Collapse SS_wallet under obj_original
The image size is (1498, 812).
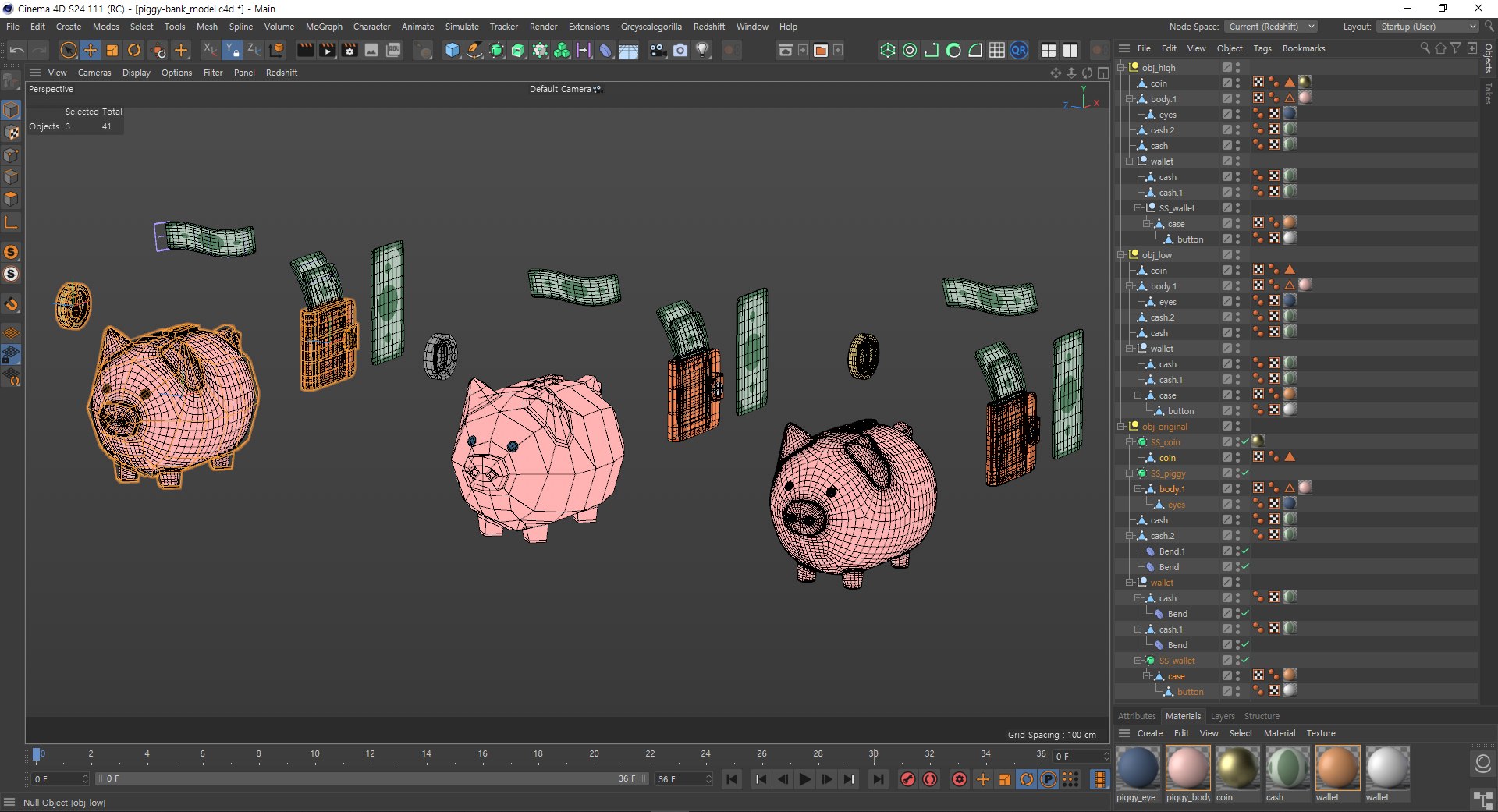pos(1138,661)
